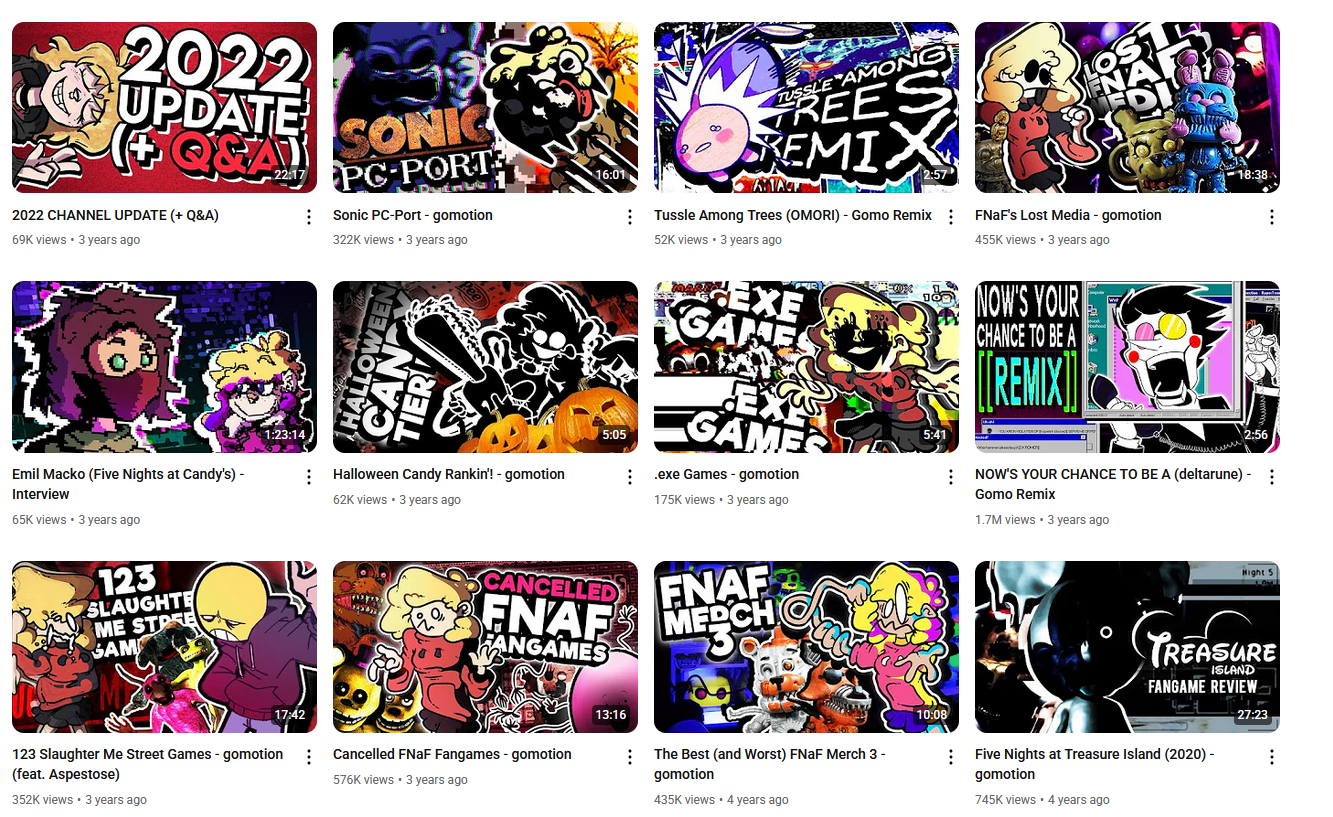The width and height of the screenshot is (1333, 817).
Task: Open three-dot menu for Treasure Island video
Action: [x=1272, y=757]
